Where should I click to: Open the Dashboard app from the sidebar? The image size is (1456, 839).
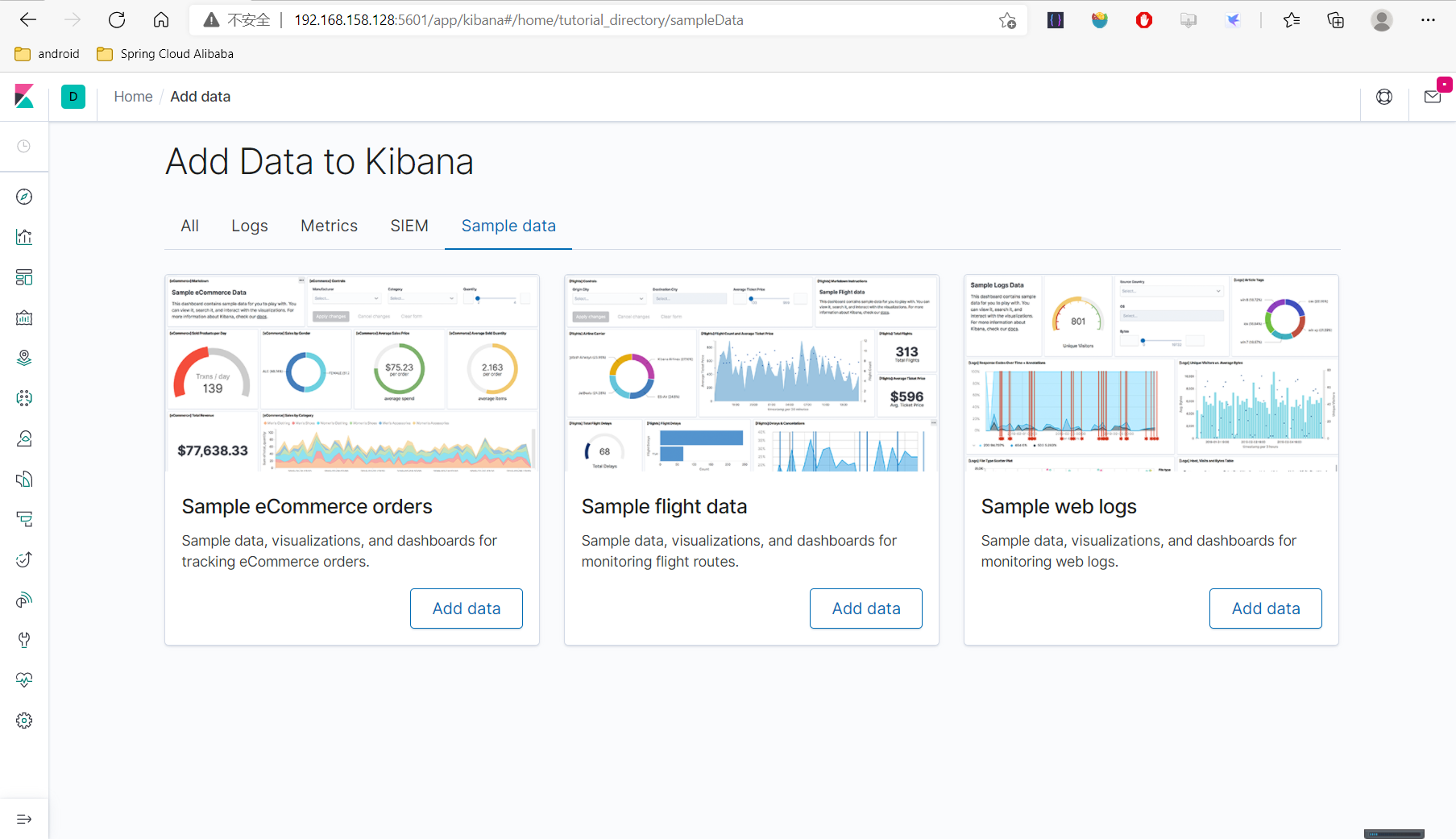24,276
